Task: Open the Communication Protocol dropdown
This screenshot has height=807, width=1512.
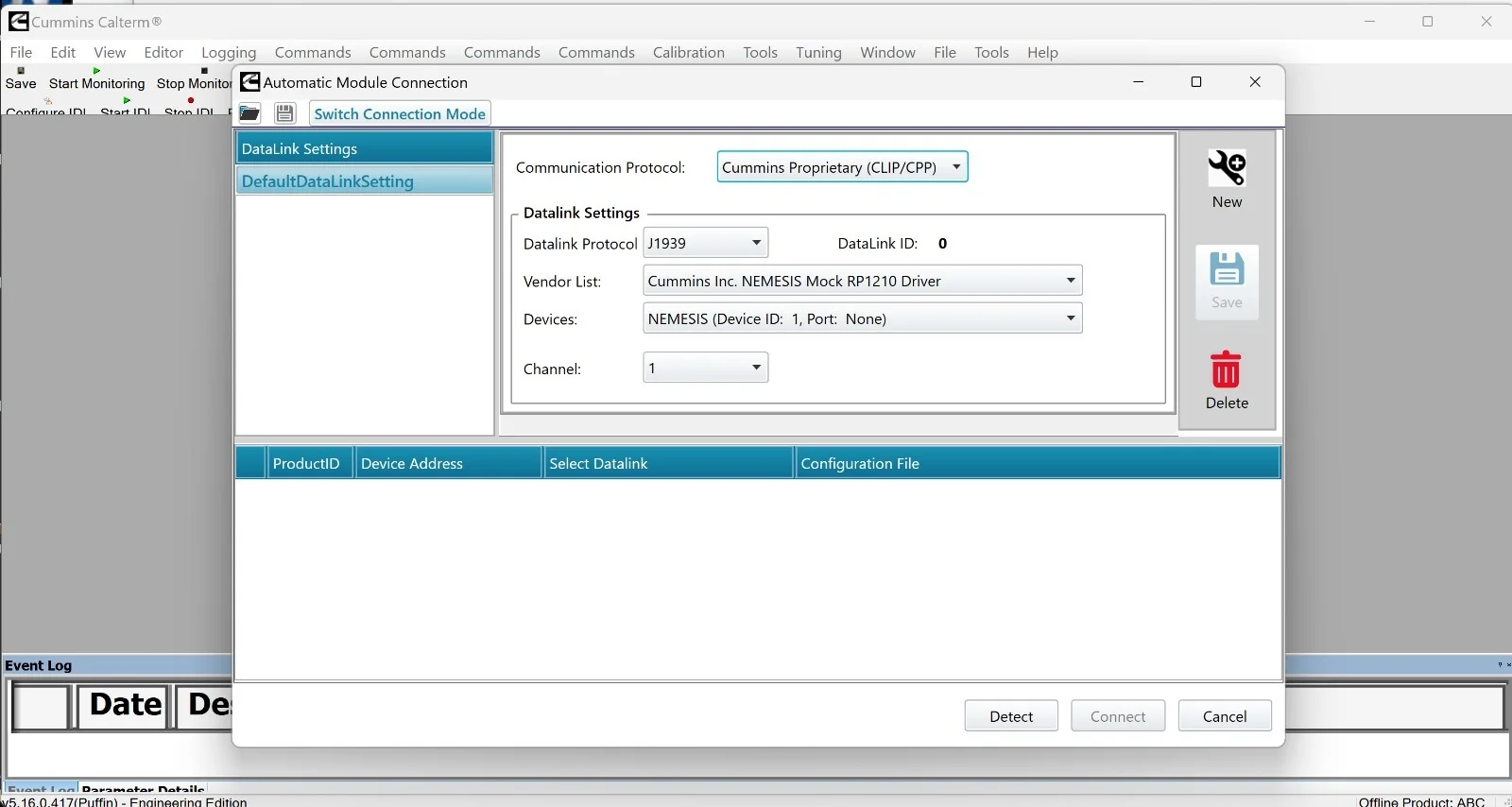Action: (x=842, y=167)
